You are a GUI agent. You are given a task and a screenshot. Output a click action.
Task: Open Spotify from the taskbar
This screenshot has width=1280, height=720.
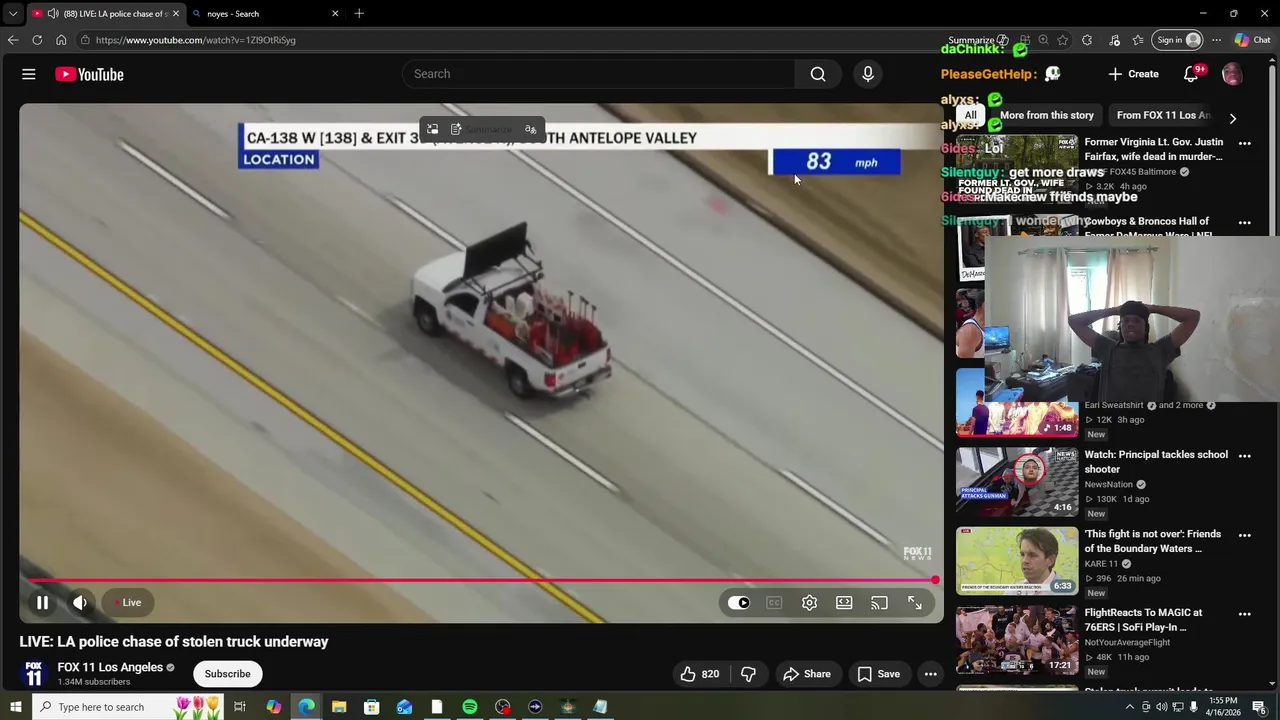pyautogui.click(x=469, y=707)
